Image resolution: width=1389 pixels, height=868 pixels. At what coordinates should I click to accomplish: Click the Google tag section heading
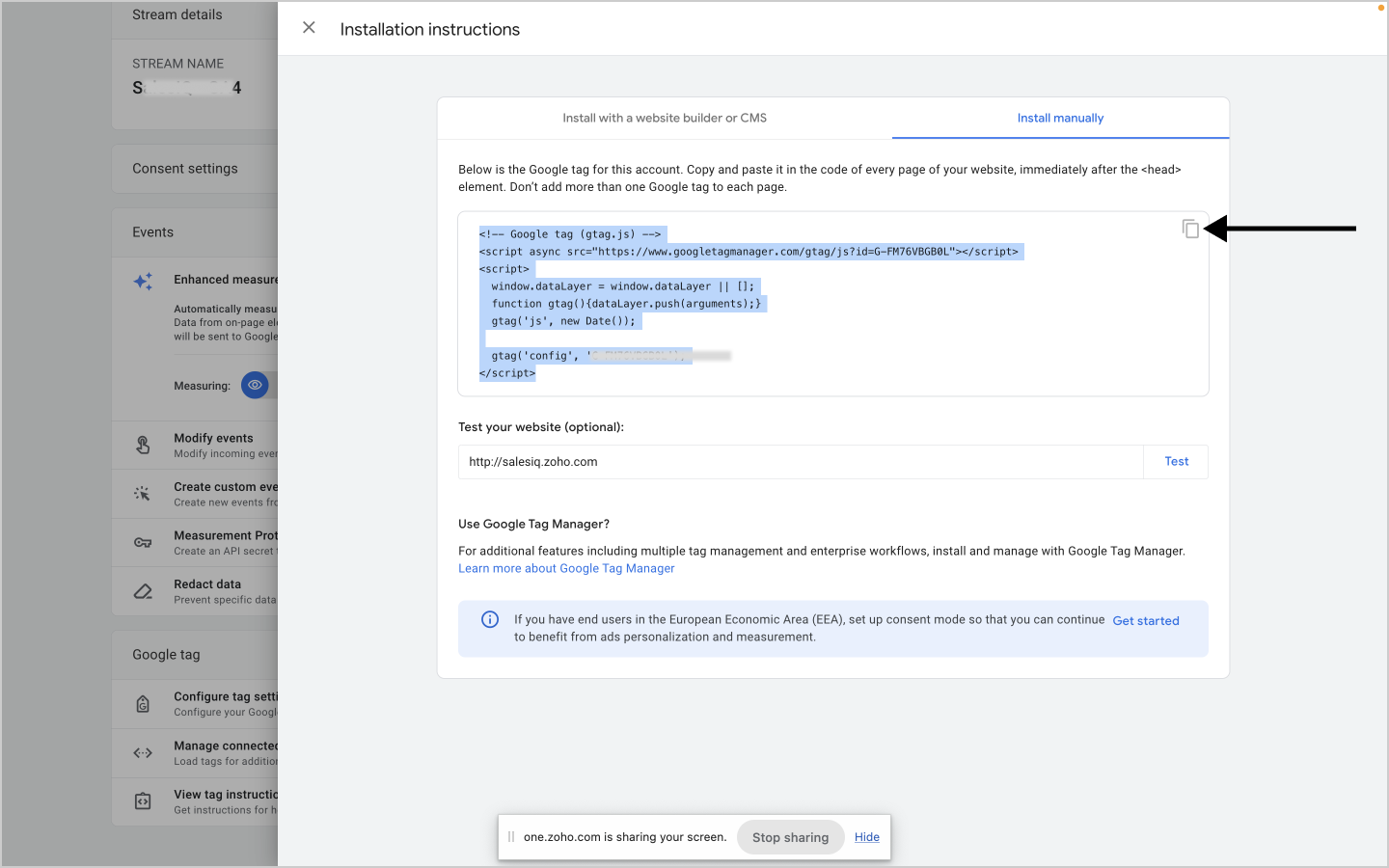click(x=166, y=655)
